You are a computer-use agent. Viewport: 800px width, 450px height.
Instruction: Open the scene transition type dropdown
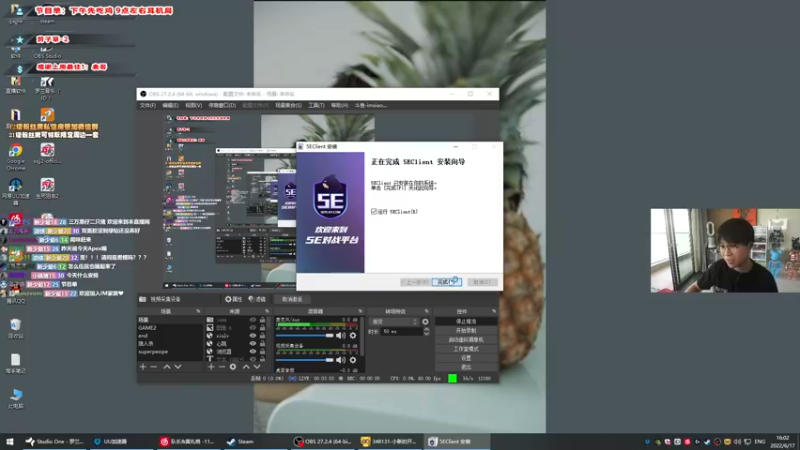[394, 322]
